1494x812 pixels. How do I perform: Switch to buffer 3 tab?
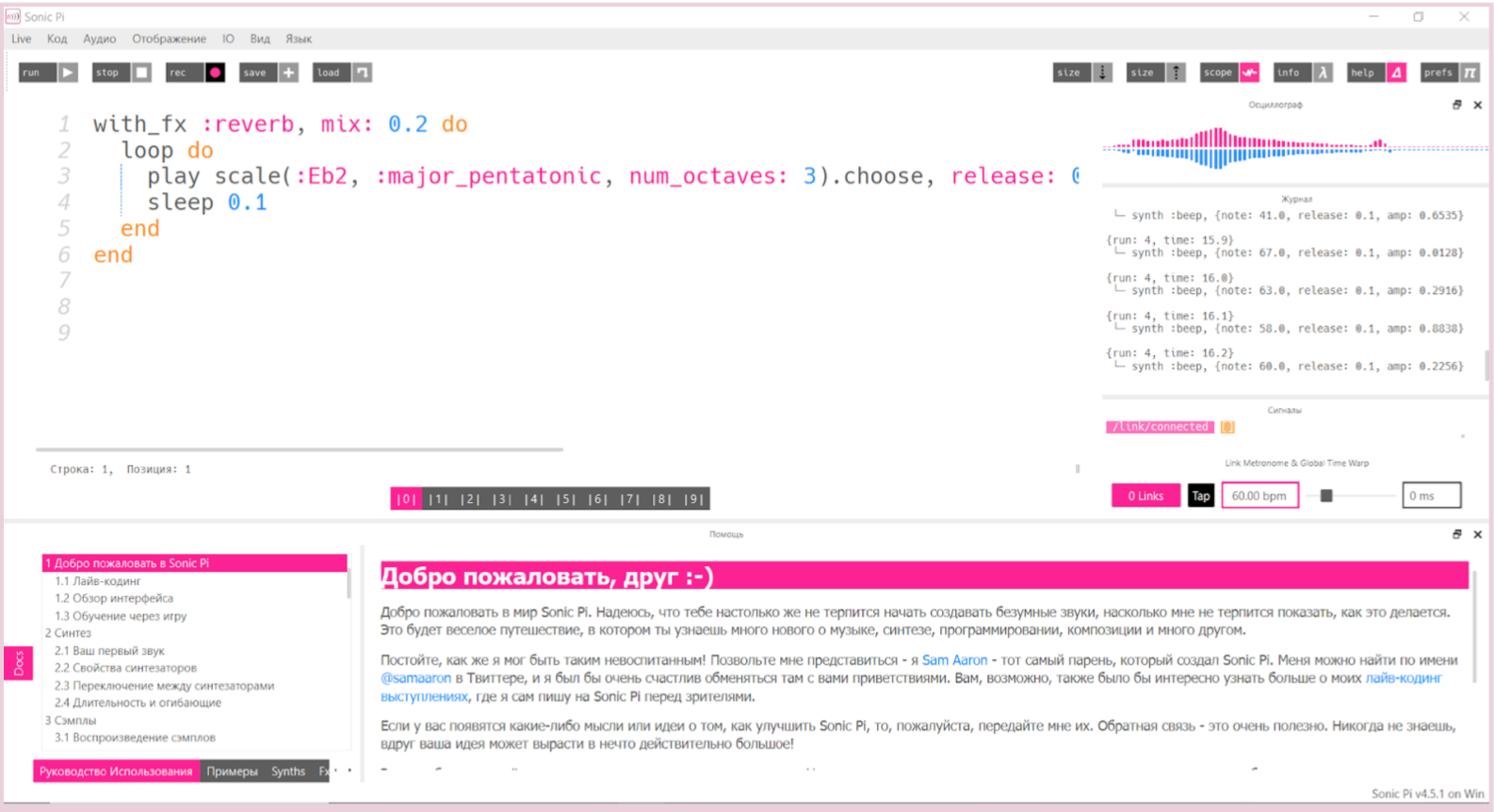[502, 499]
